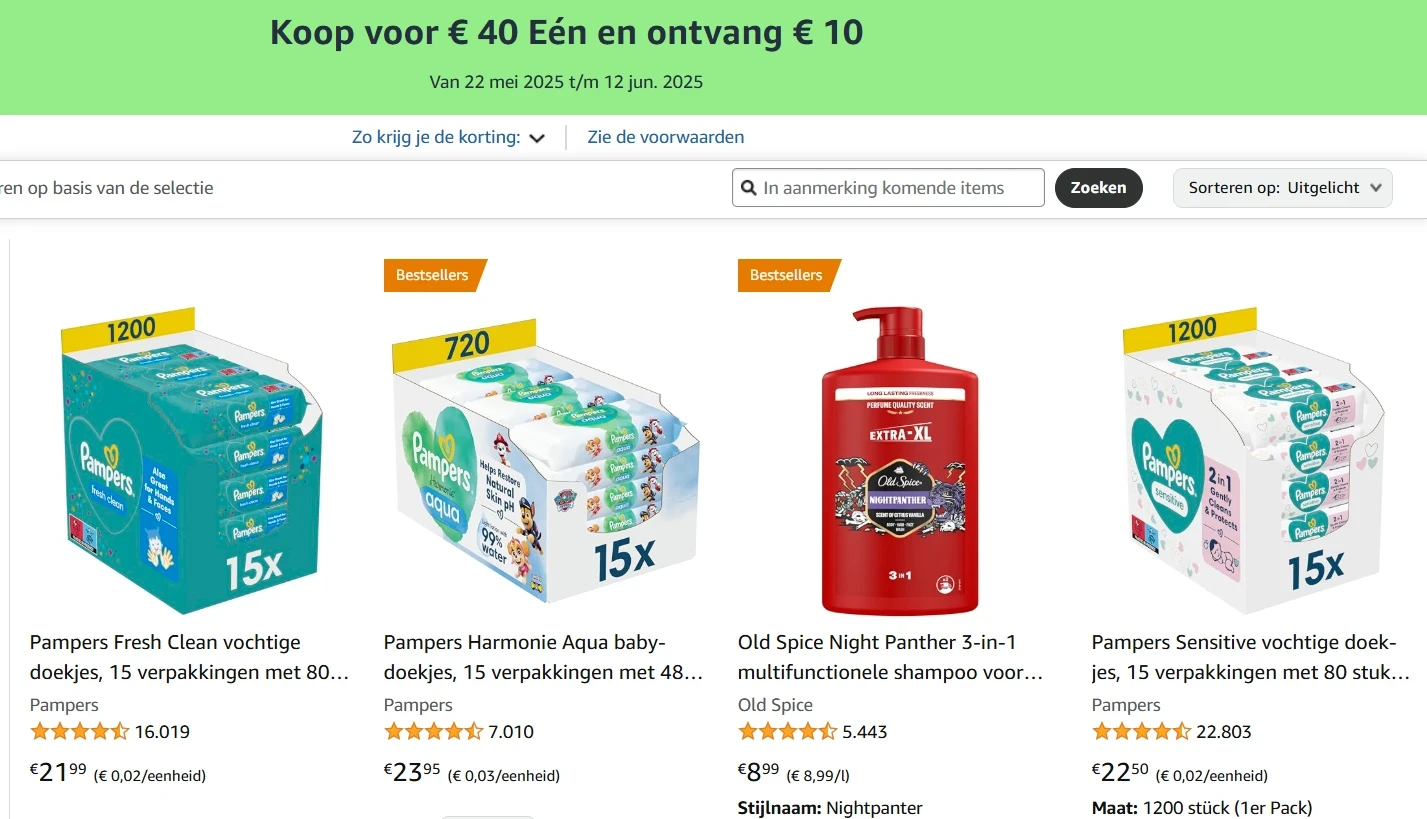Image resolution: width=1427 pixels, height=819 pixels.
Task: Open the Pampers Sensitive product image
Action: coord(1253,461)
